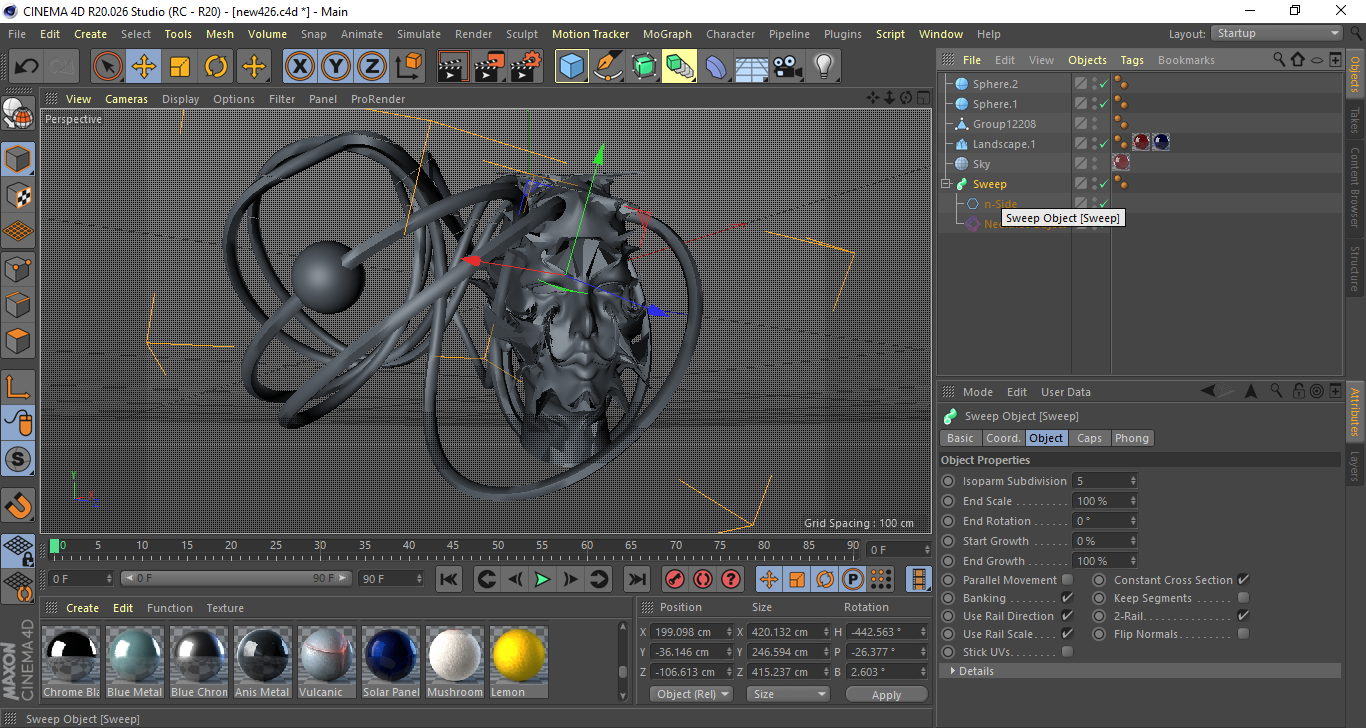Screen dimensions: 1366x728
Task: Select the Live Selection tool
Action: (108, 67)
